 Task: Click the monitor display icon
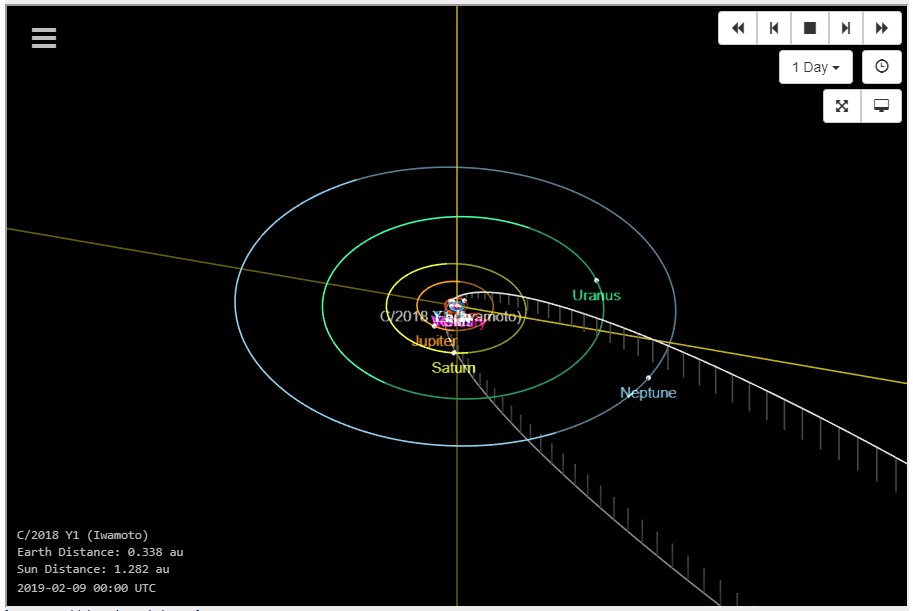[881, 106]
